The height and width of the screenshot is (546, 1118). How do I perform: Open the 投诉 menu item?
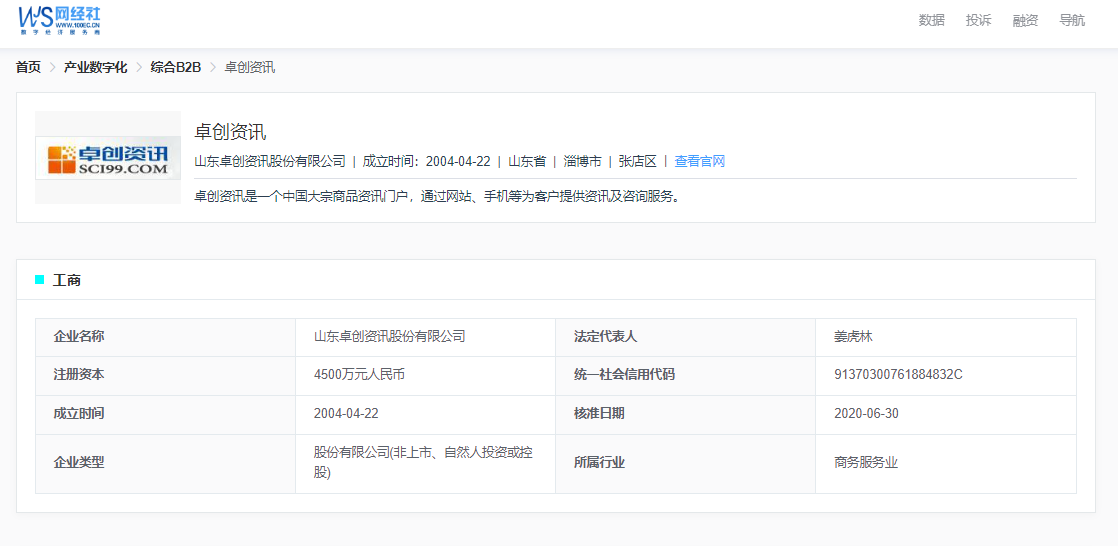tap(978, 20)
